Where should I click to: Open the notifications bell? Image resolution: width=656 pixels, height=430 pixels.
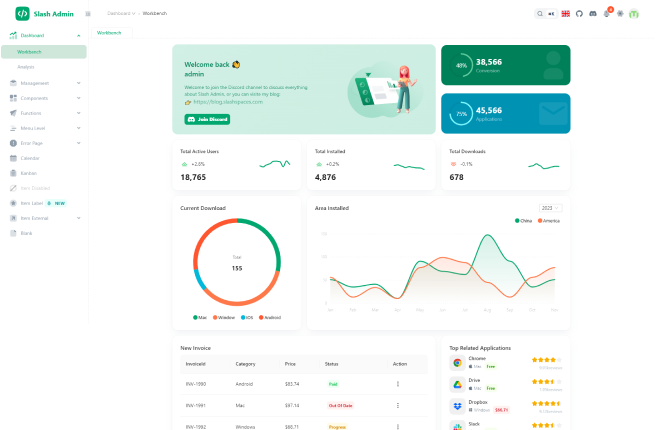click(607, 14)
